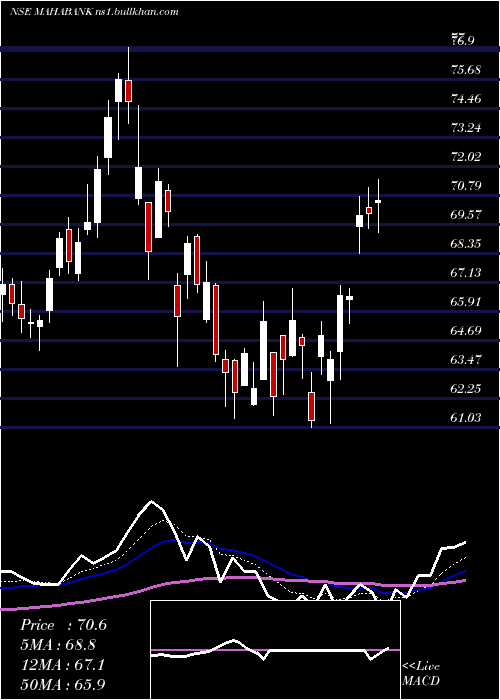Click the 73.24 price axis label
The height and width of the screenshot is (700, 500).
pyautogui.click(x=466, y=128)
